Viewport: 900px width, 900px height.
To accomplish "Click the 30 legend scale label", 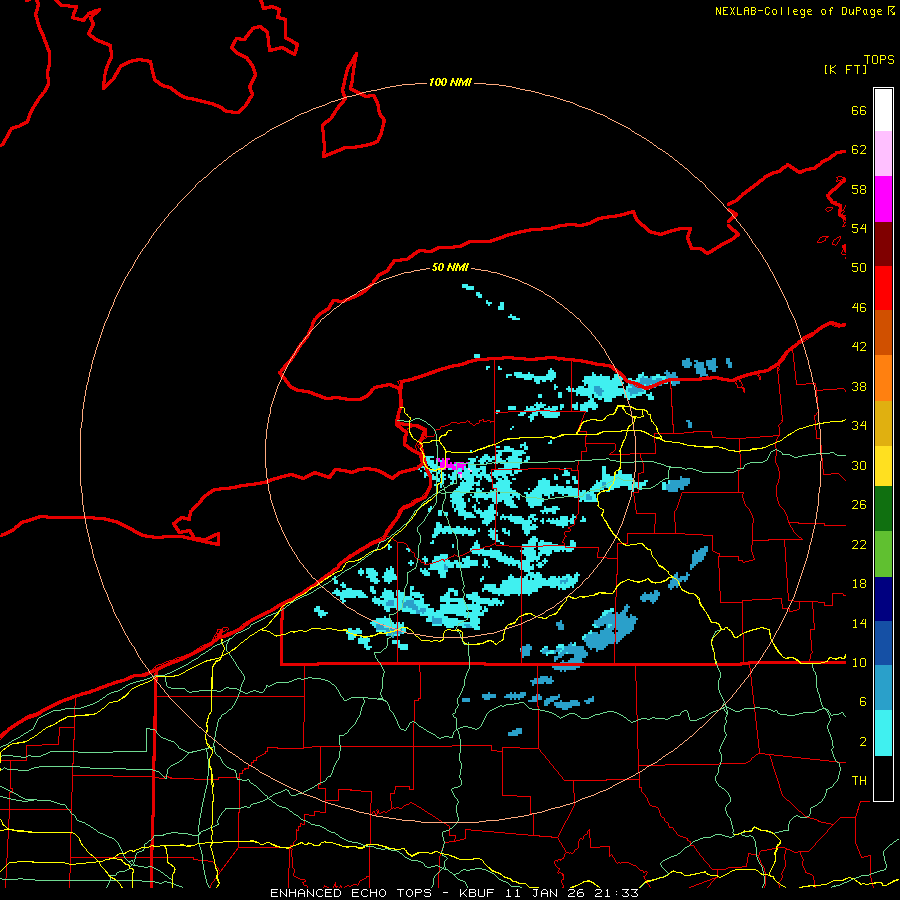I will pos(859,465).
